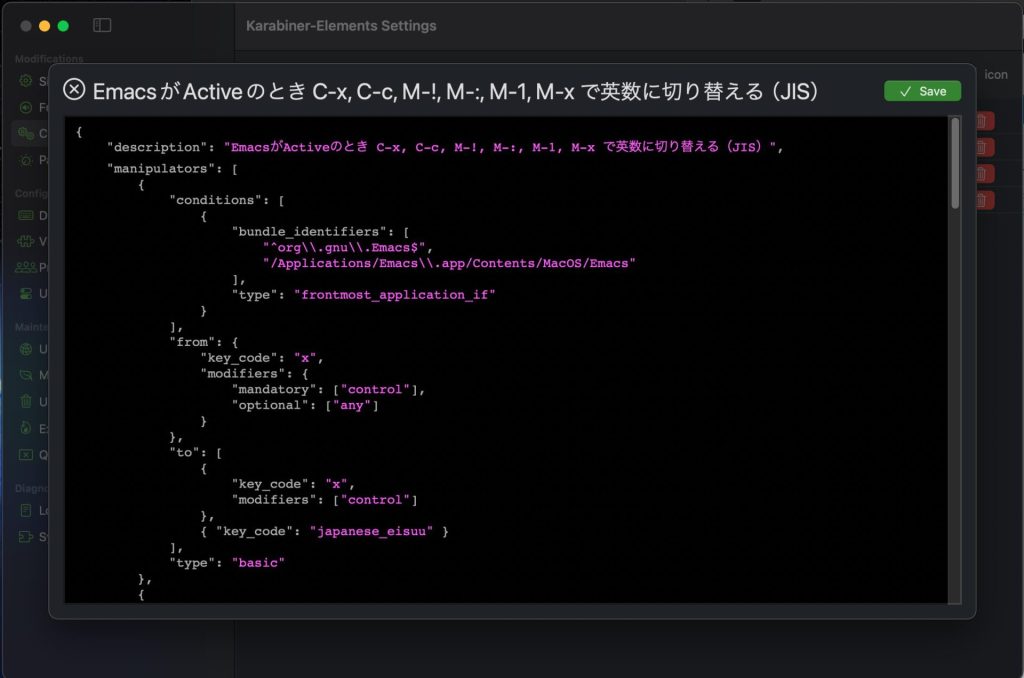Open Devices via the keyboard sidebar icon

25,215
